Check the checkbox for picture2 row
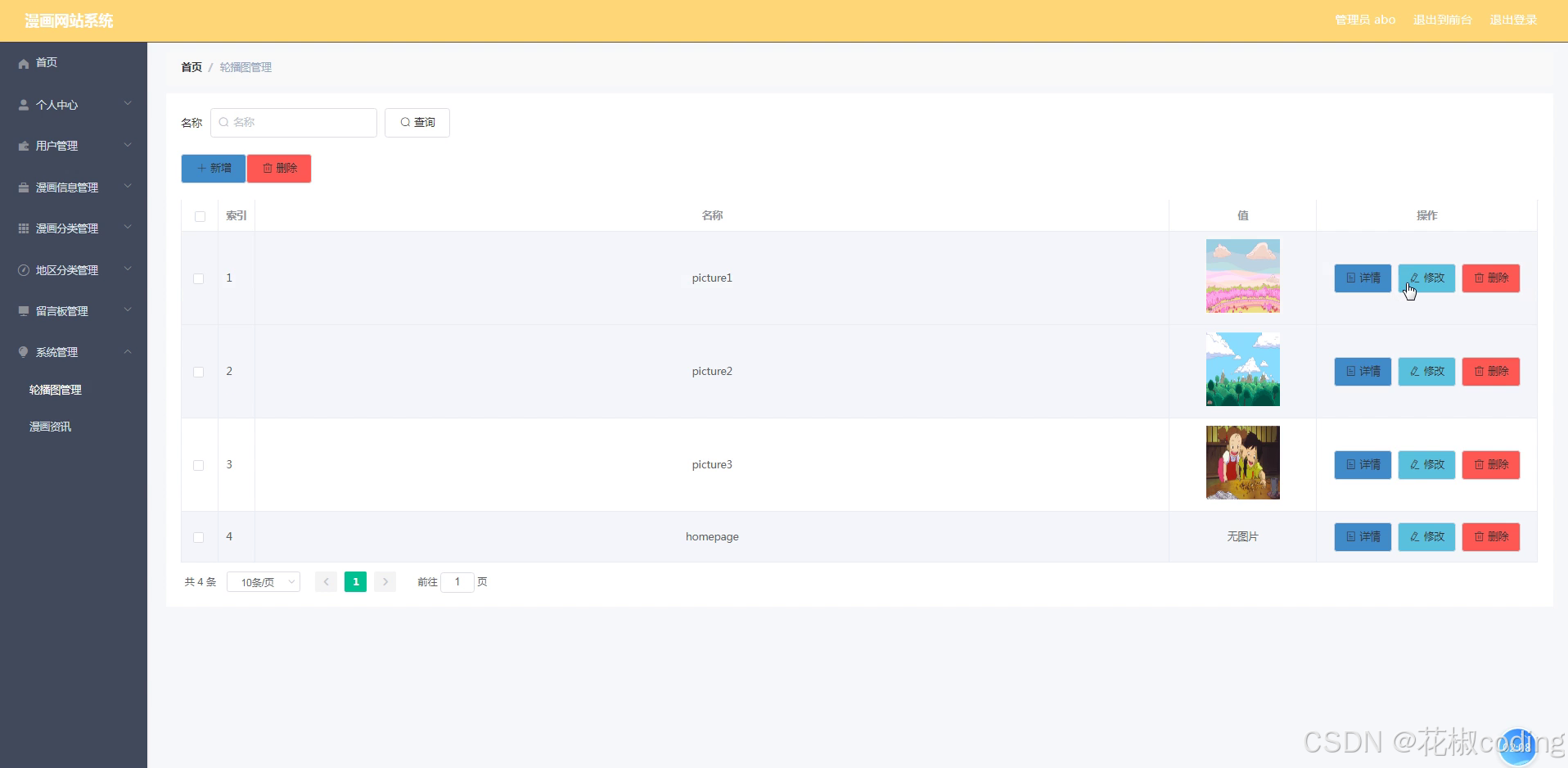The image size is (1568, 768). click(199, 372)
